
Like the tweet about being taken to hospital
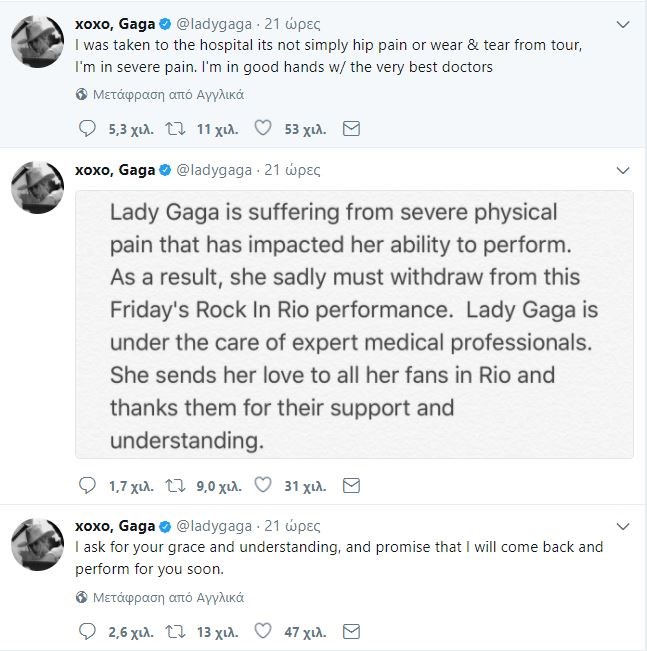264,128
